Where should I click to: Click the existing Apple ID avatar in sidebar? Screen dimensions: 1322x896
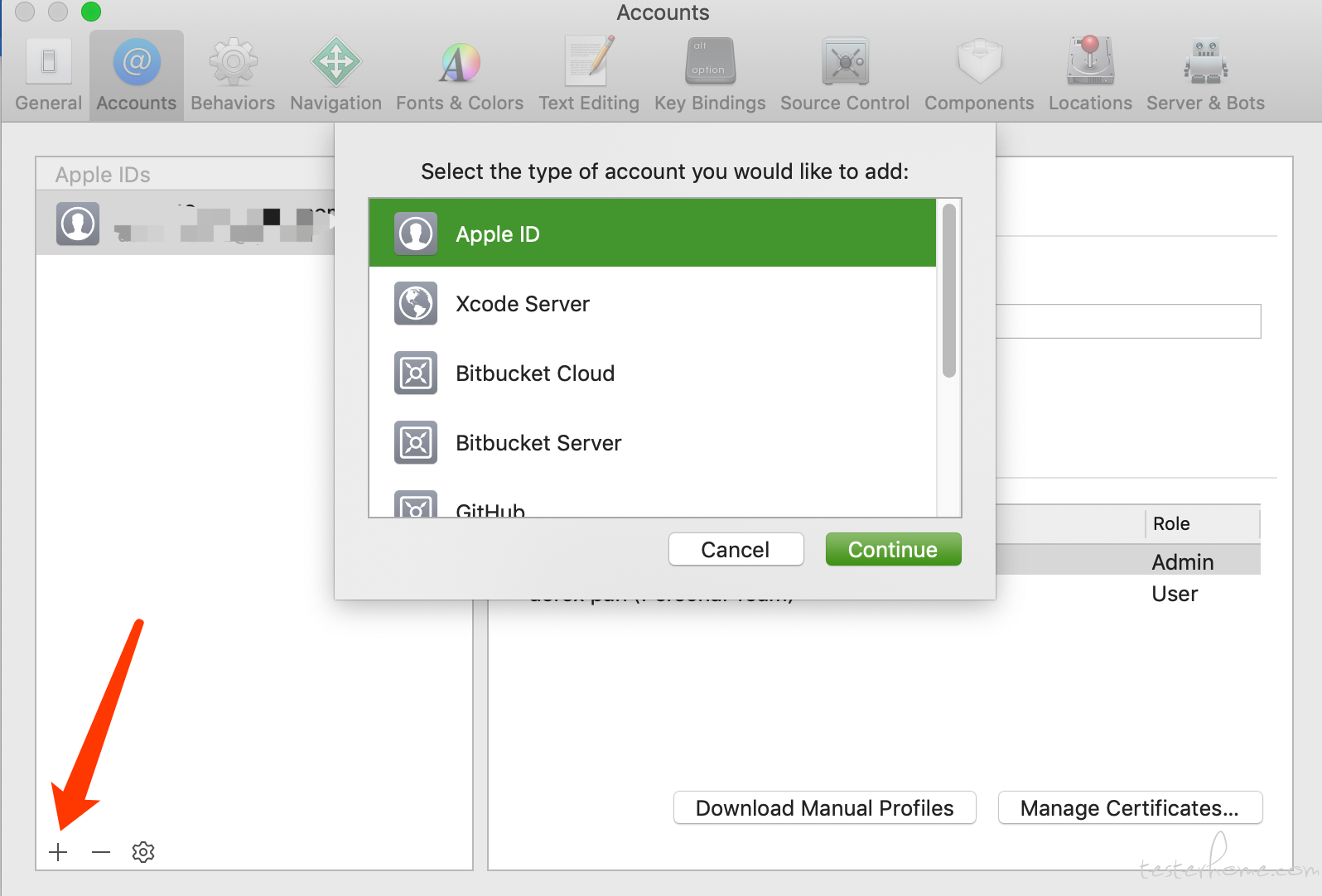(78, 224)
